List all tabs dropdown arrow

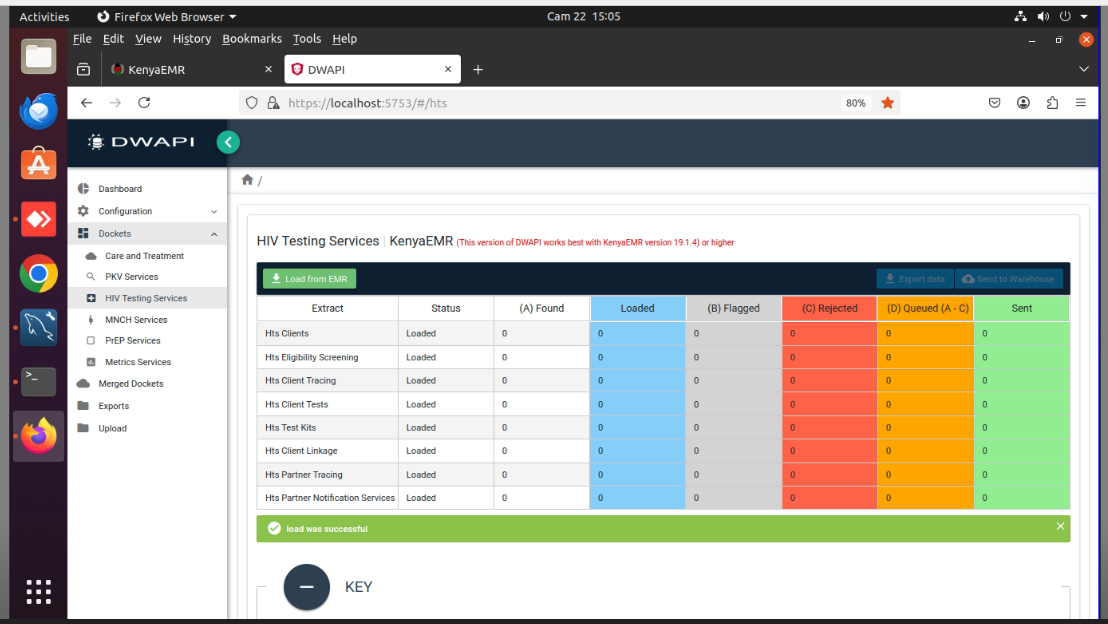(1083, 69)
